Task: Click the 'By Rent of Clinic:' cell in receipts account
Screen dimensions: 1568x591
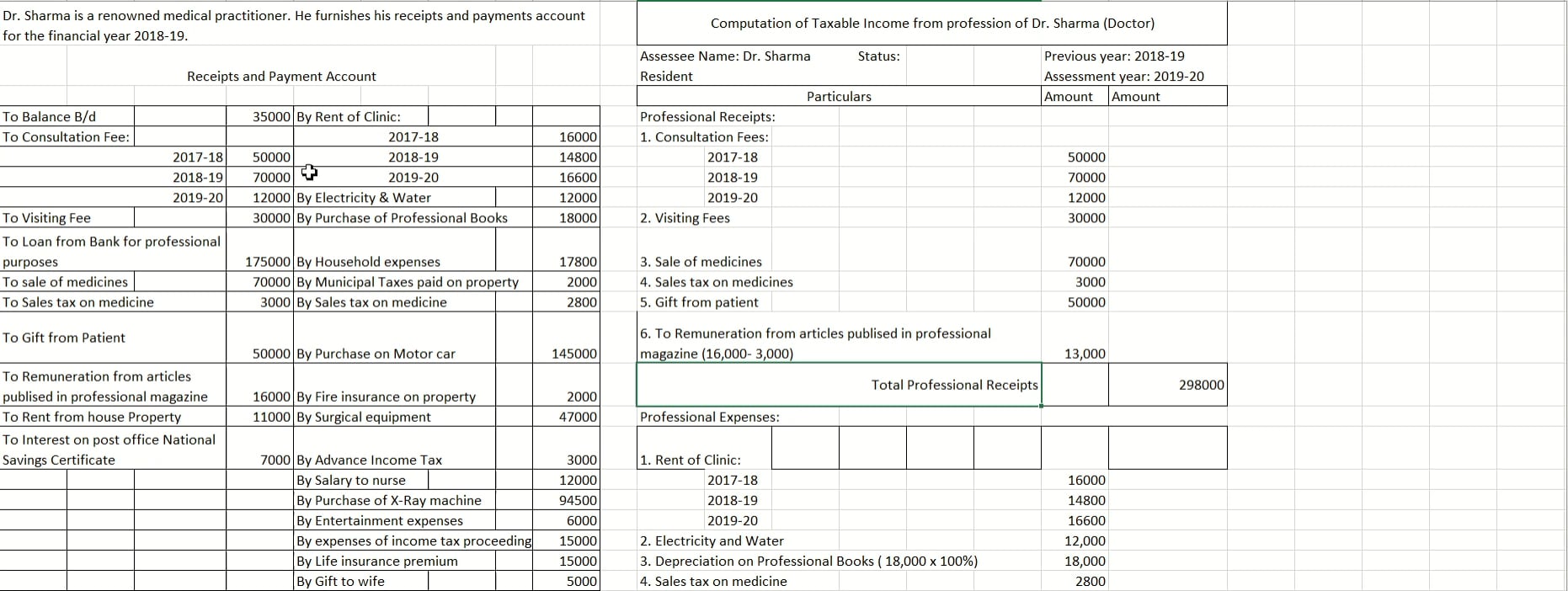Action: pyautogui.click(x=349, y=117)
